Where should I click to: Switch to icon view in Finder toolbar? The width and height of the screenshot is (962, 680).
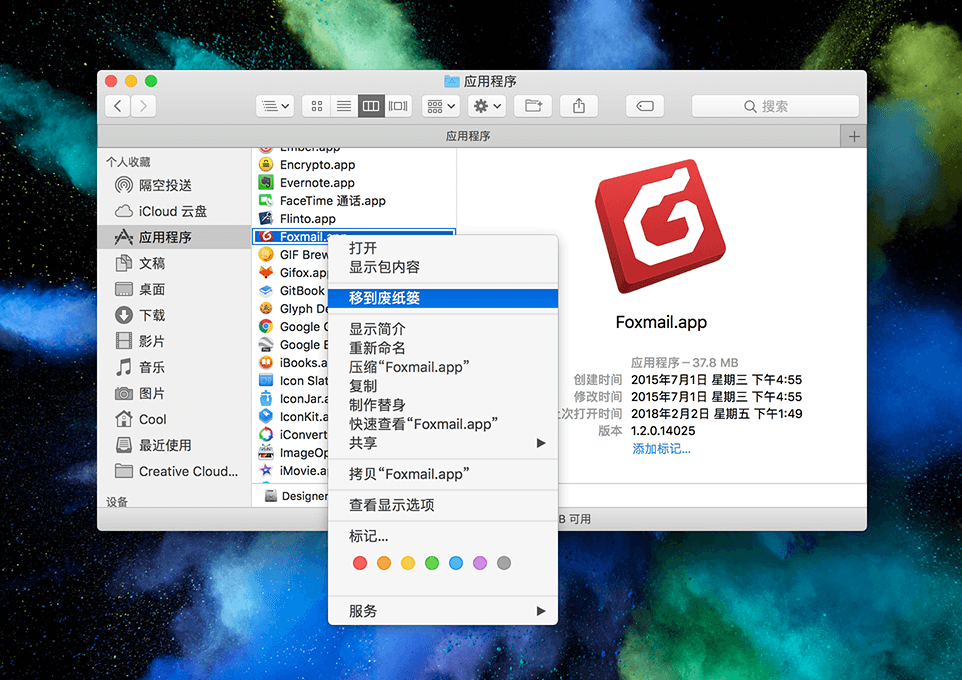(x=317, y=106)
